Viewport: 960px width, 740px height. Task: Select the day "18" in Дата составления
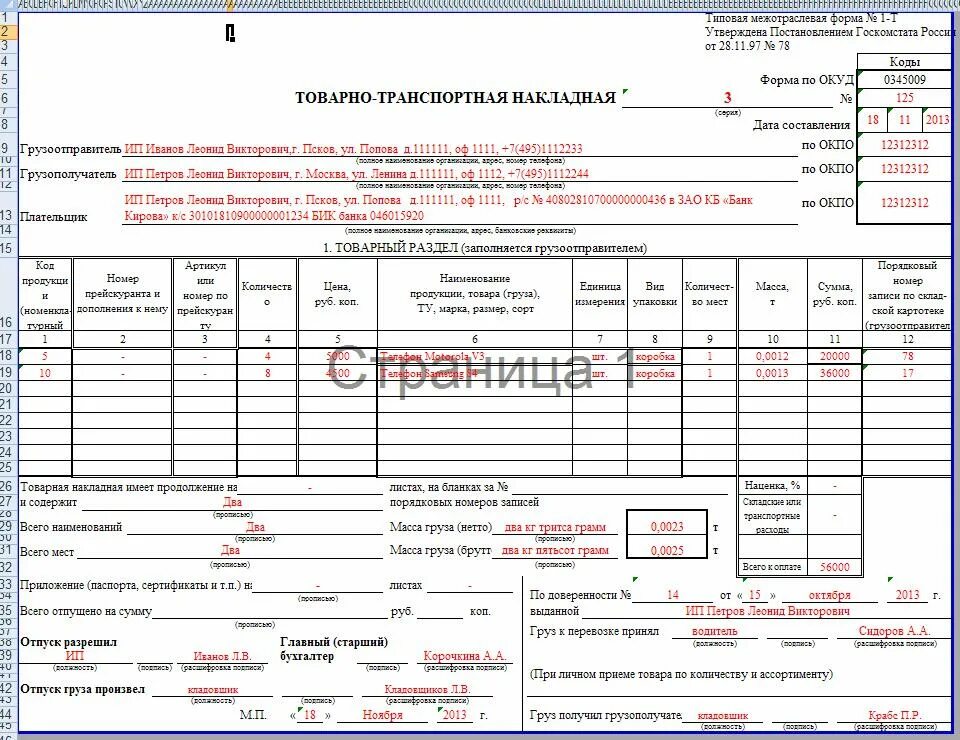coord(873,120)
